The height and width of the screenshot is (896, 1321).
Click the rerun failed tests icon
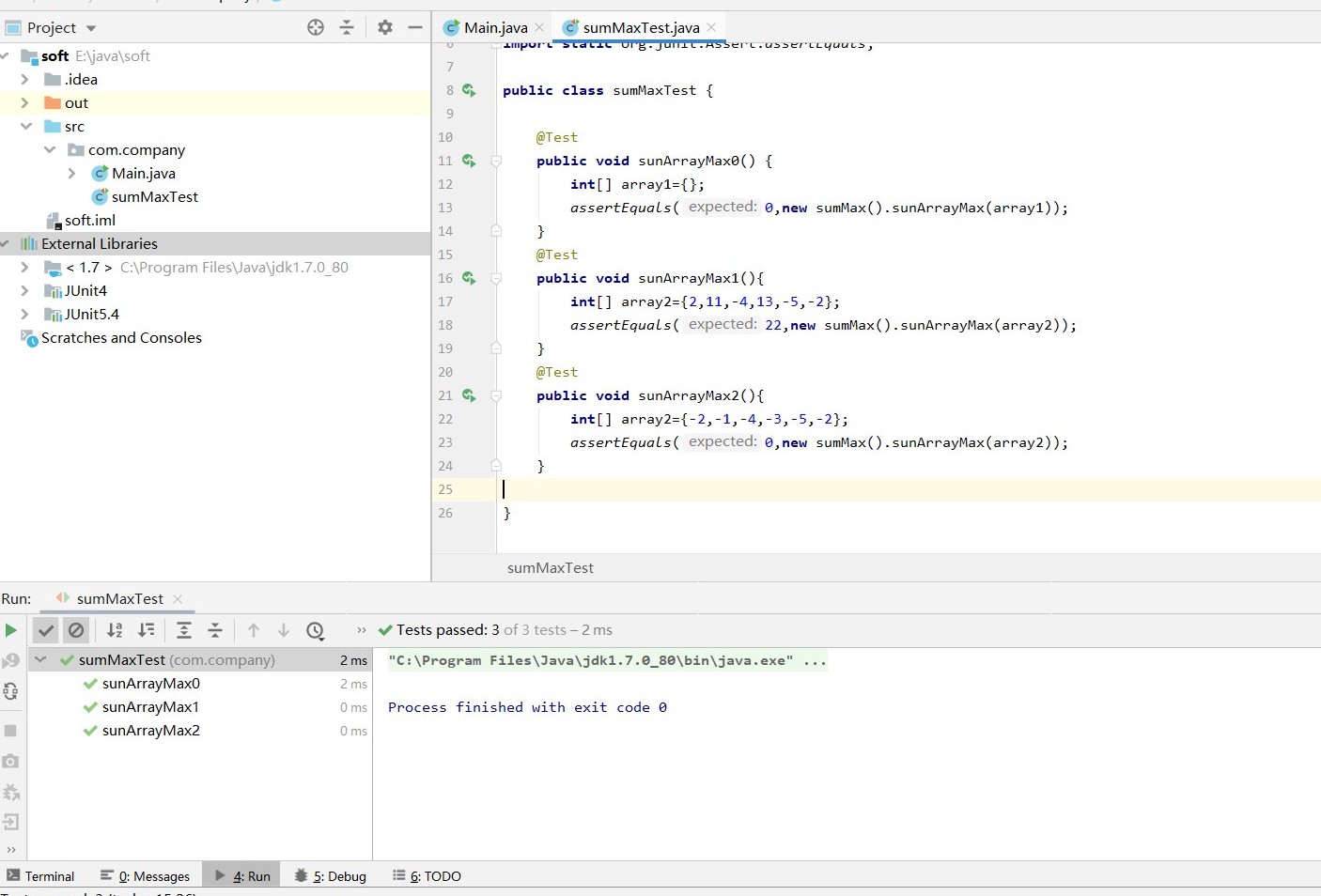(10, 661)
